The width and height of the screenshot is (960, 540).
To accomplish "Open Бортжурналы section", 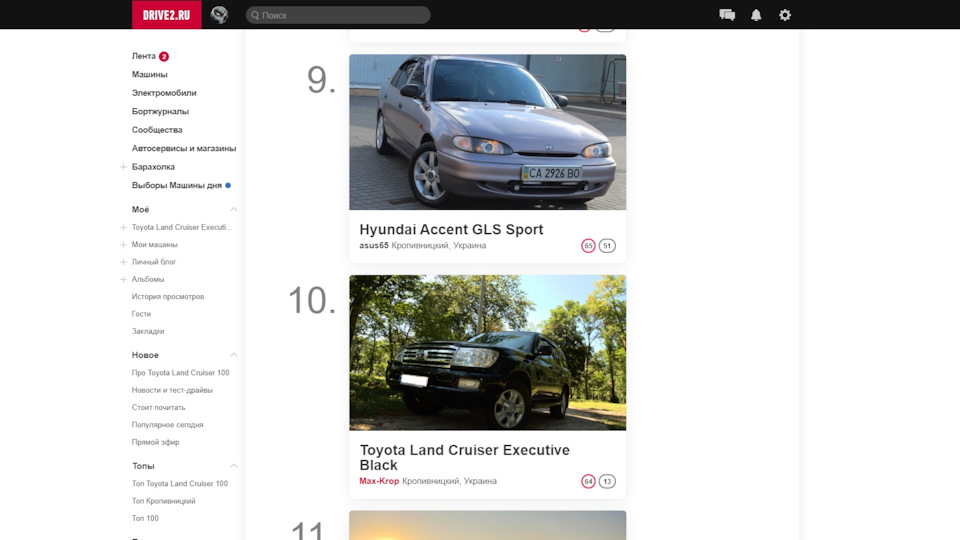I will click(160, 111).
